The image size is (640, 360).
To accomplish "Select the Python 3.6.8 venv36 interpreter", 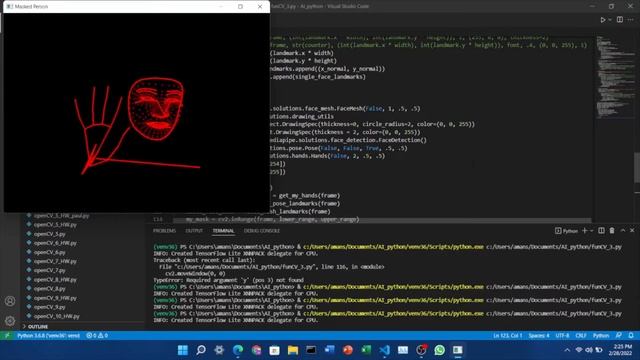I will 48,336.
